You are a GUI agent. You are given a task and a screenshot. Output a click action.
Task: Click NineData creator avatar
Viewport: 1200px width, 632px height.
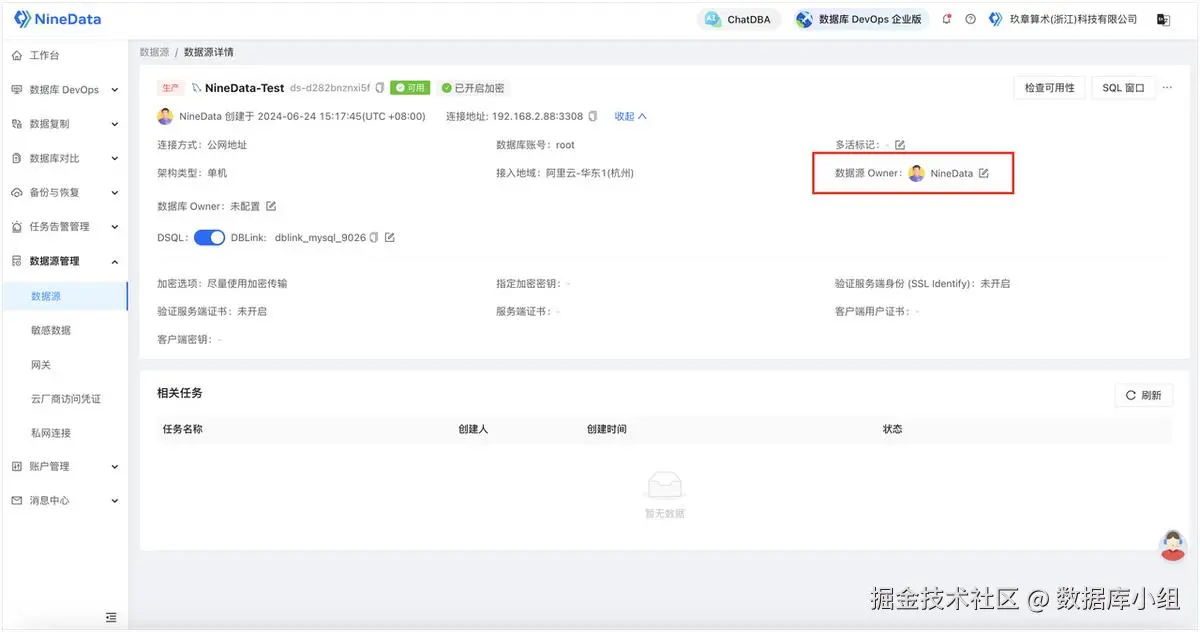tap(165, 116)
